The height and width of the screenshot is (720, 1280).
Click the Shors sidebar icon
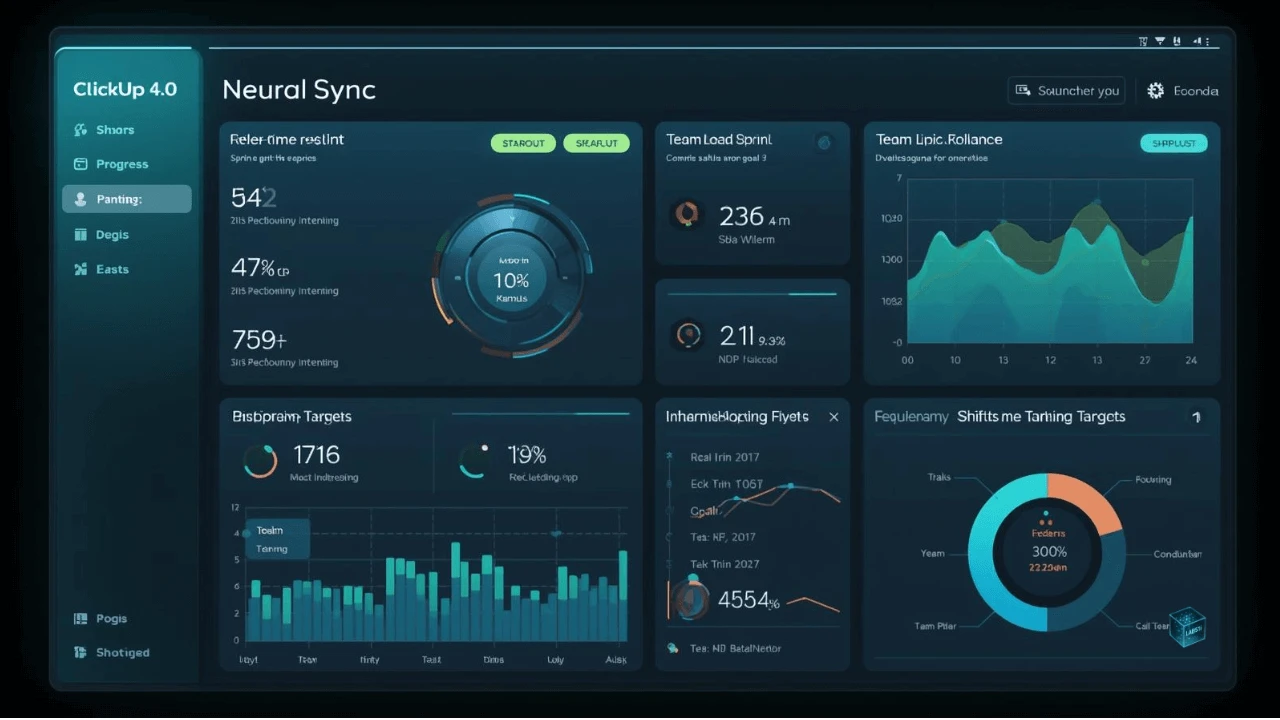coord(81,130)
